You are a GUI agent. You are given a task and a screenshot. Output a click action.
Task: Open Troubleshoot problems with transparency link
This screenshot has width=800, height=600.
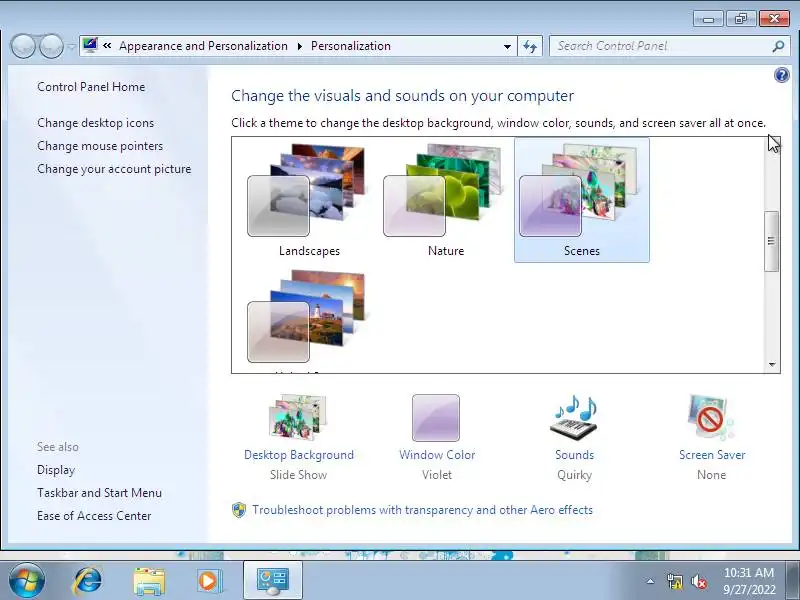tap(422, 510)
